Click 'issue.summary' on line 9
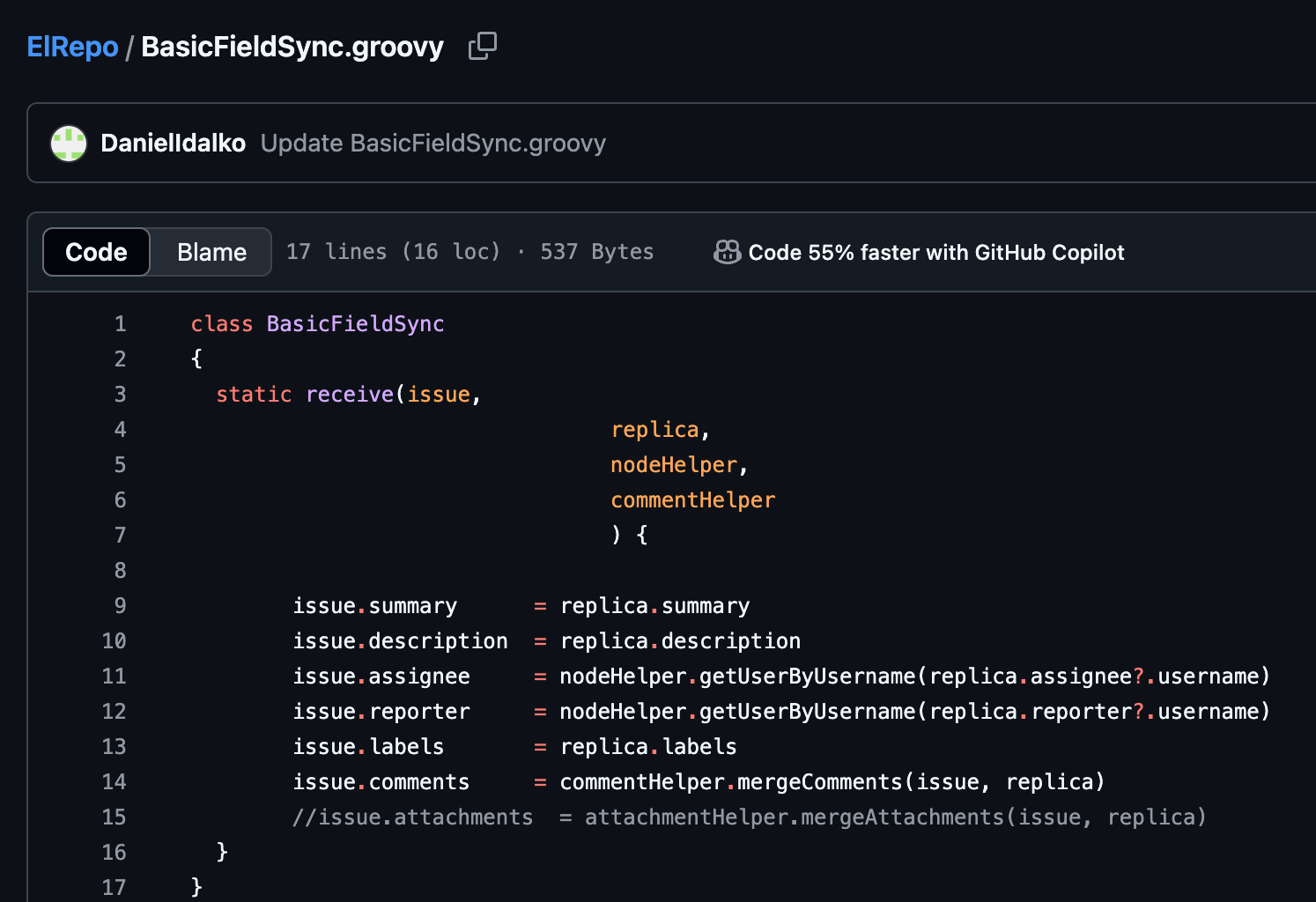This screenshot has height=902, width=1316. [x=375, y=606]
